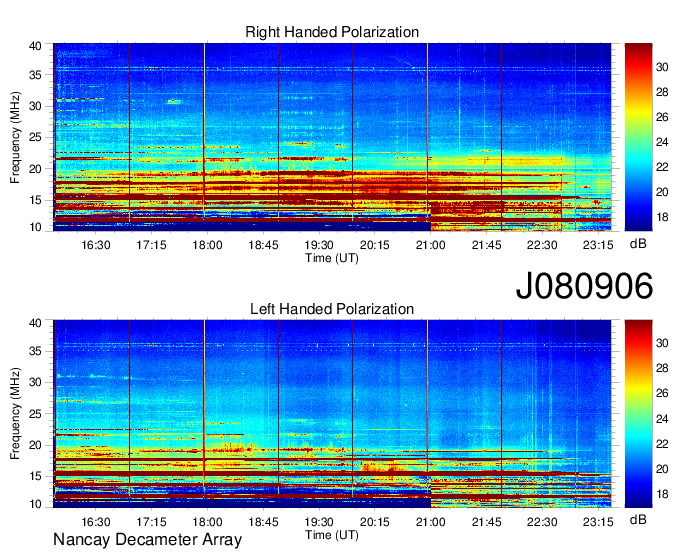Click the 18:00 time tick on the left-handed plot
The image size is (680, 552).
coord(207,522)
